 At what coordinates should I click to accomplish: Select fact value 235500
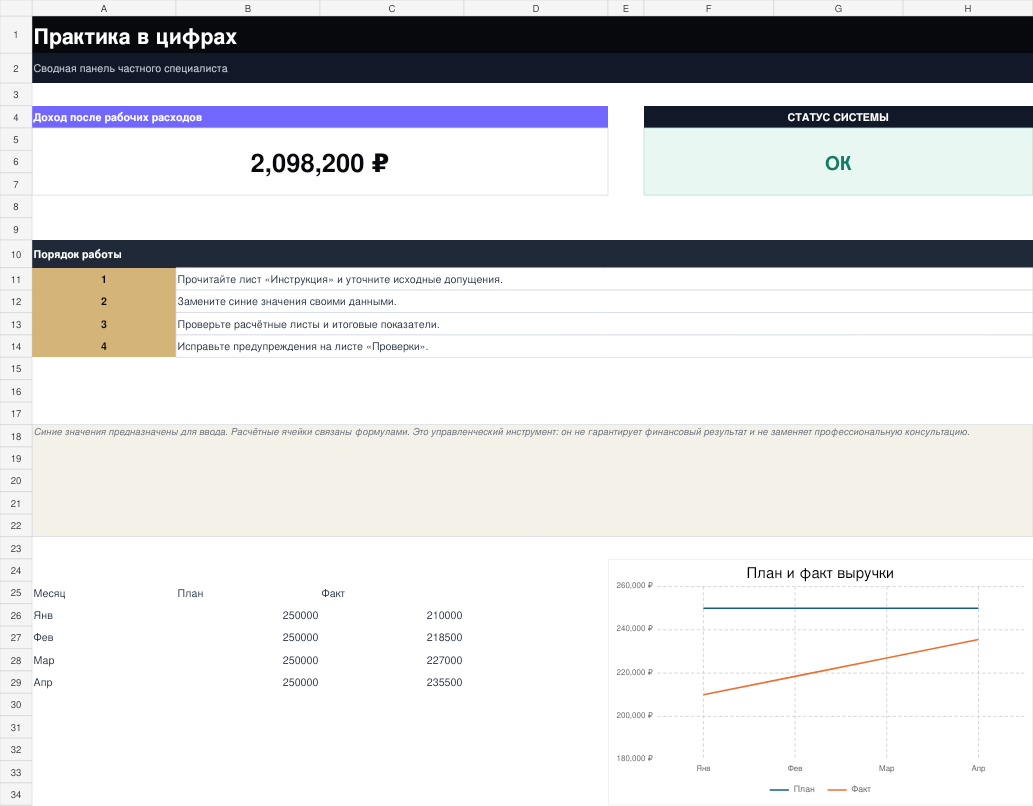[x=391, y=683]
